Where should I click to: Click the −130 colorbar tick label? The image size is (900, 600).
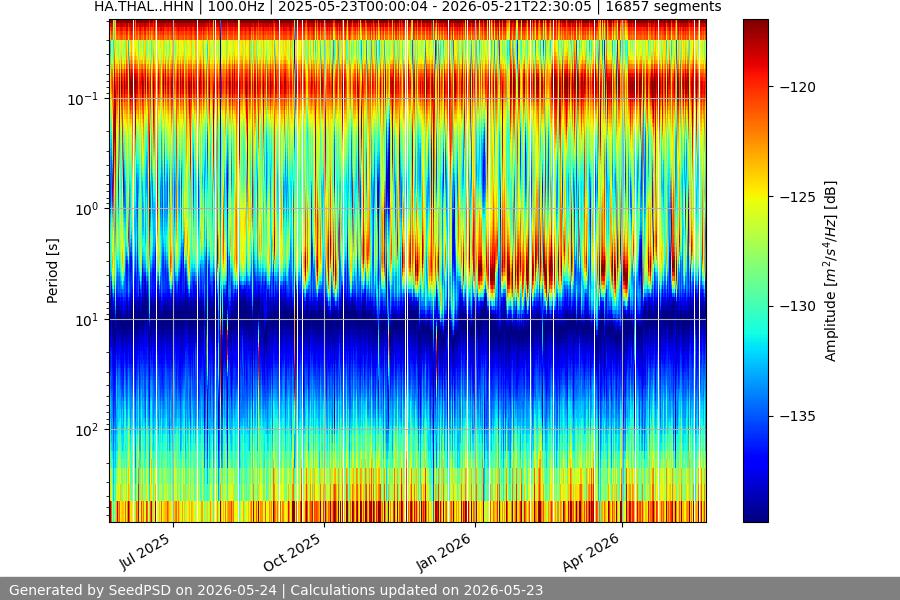798,307
